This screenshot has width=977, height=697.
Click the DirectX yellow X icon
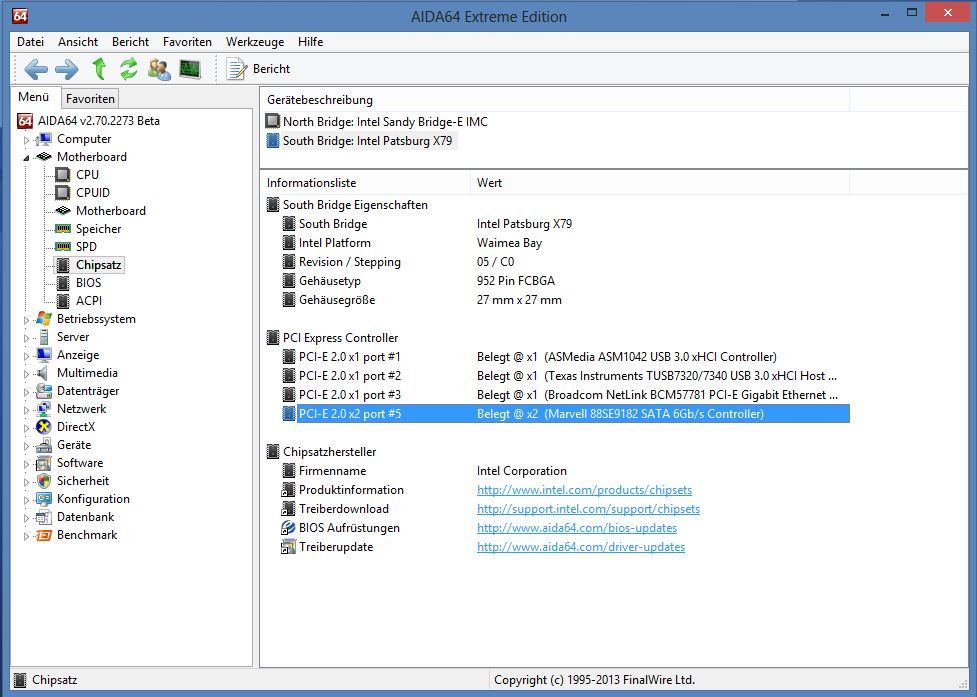tap(44, 427)
